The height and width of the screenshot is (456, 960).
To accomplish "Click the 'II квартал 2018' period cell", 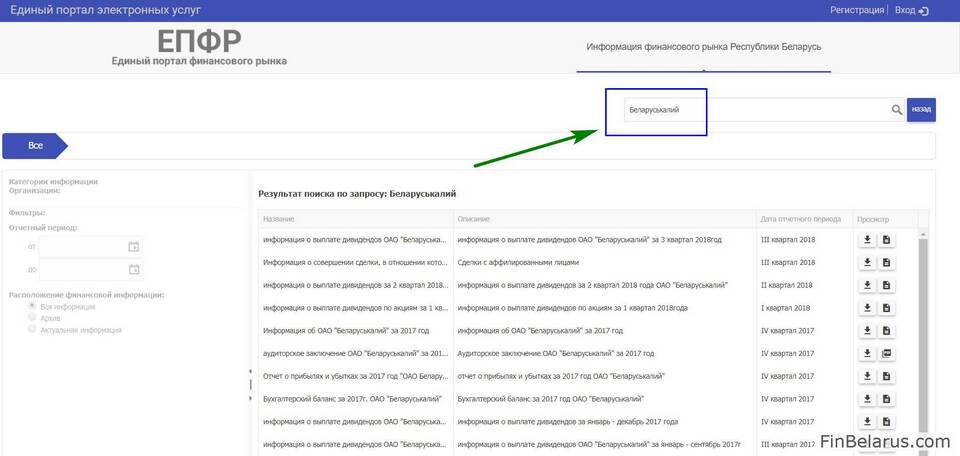I will tap(786, 285).
